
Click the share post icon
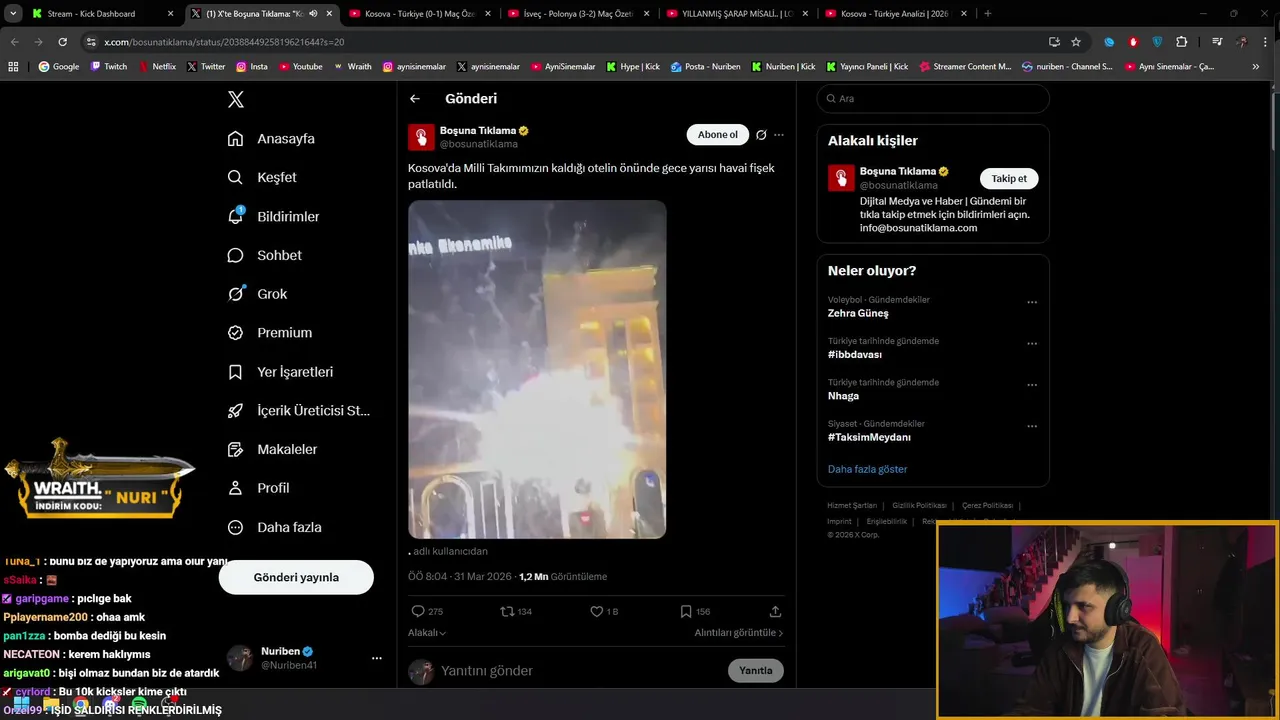pyautogui.click(x=775, y=611)
